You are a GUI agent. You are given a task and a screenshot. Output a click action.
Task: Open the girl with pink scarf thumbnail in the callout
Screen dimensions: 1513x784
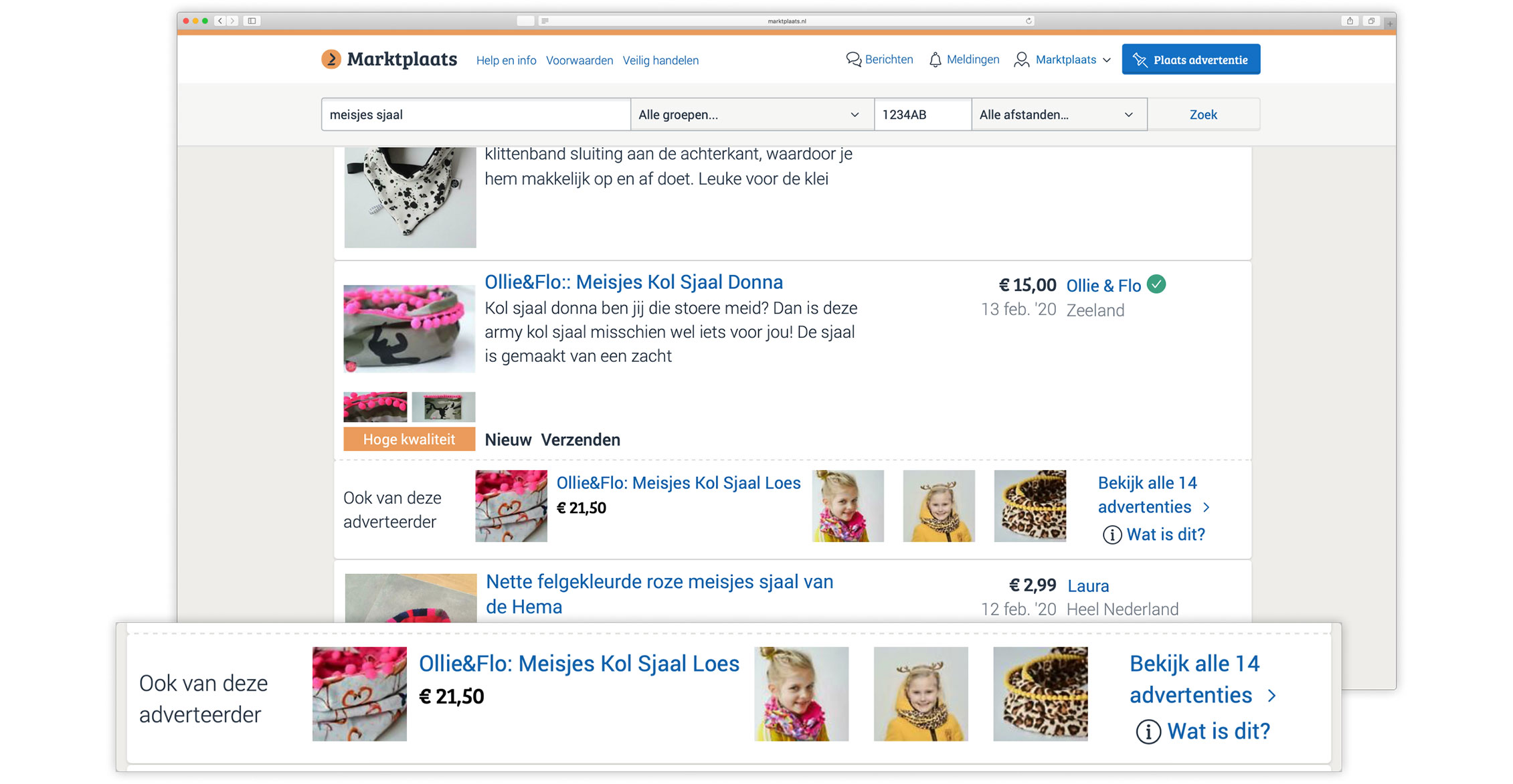coord(802,694)
